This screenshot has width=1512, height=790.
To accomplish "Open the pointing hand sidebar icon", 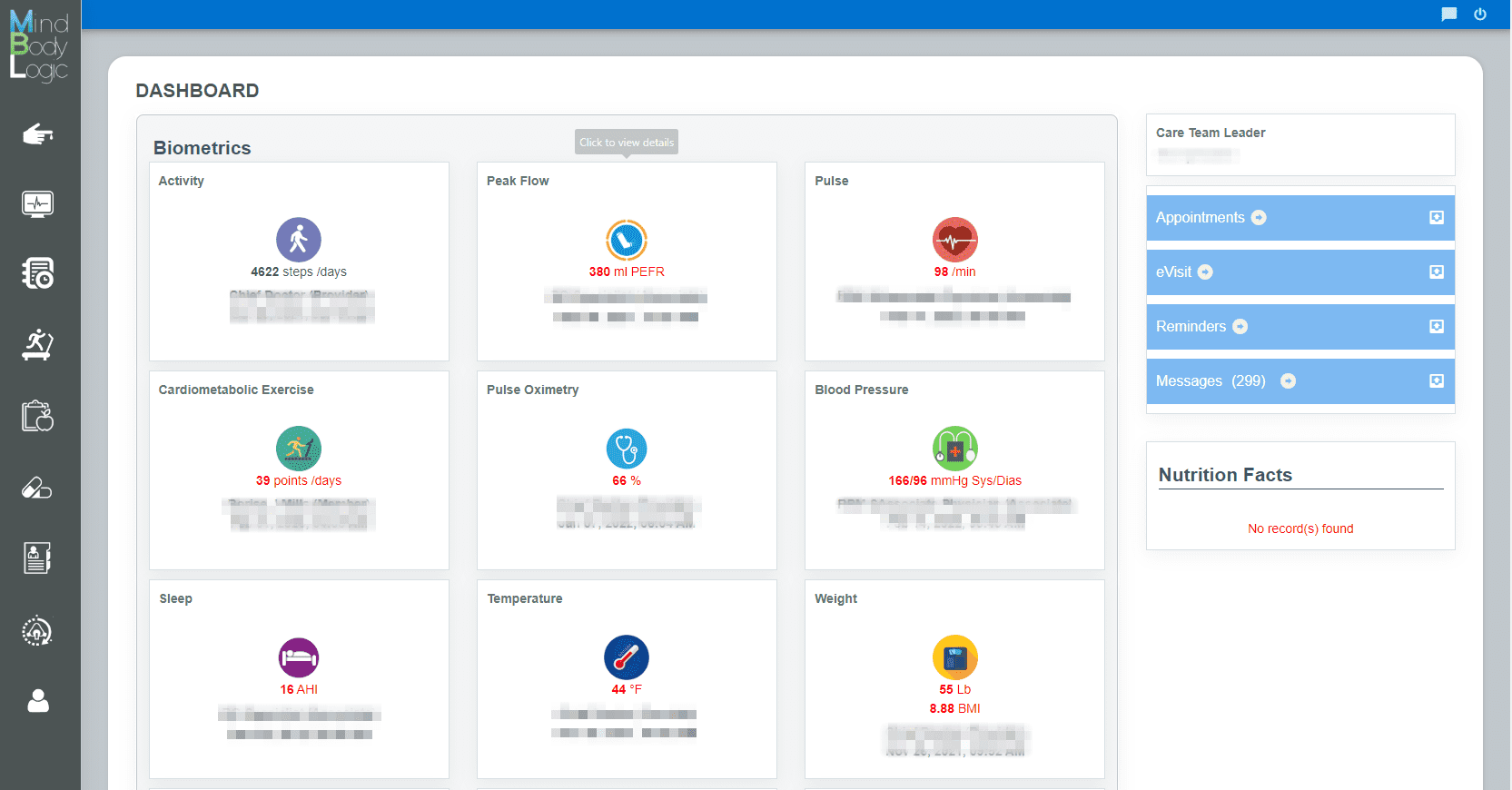I will (37, 134).
